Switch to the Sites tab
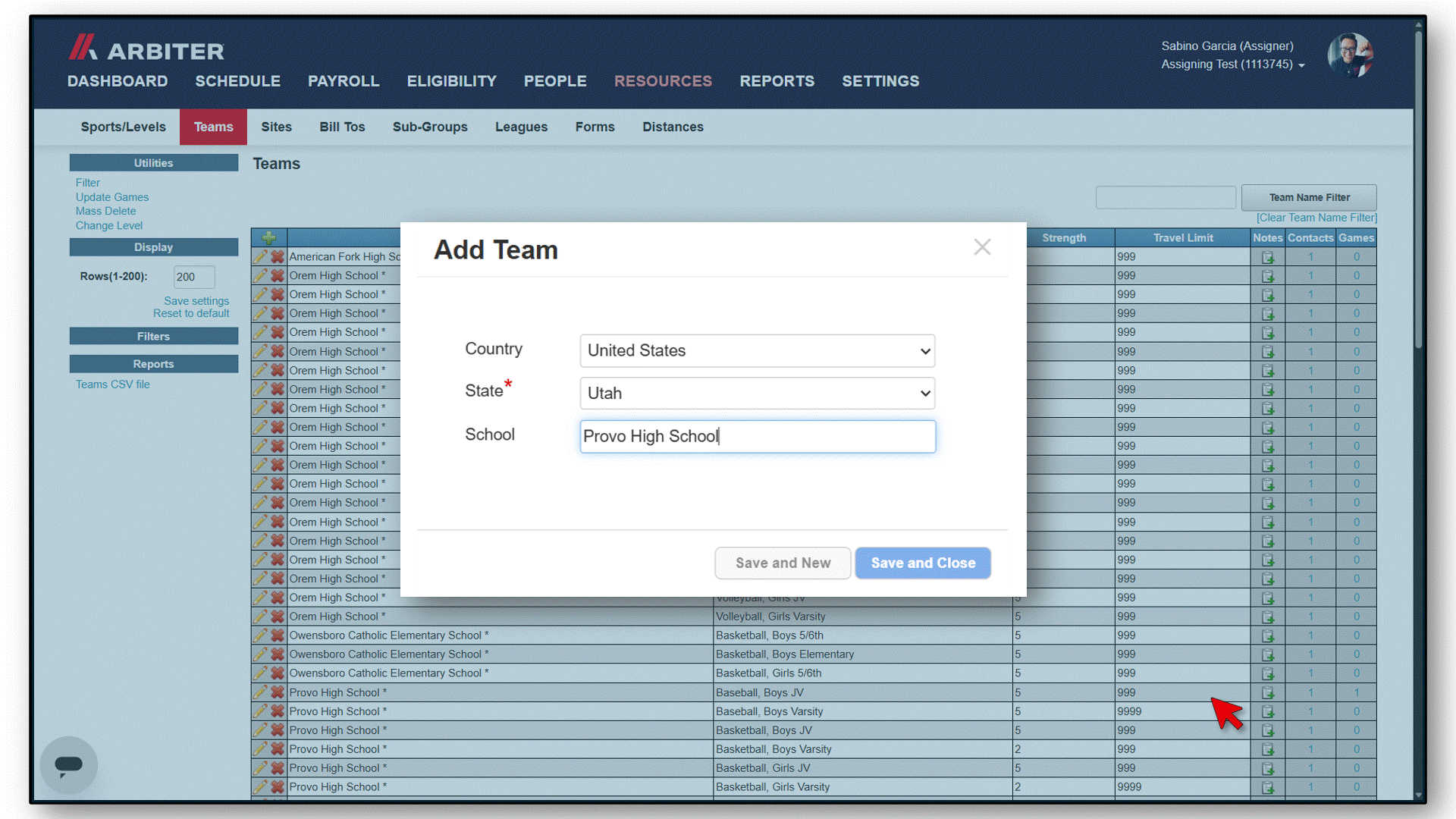Screen dimensions: 1456x819 pos(276,127)
